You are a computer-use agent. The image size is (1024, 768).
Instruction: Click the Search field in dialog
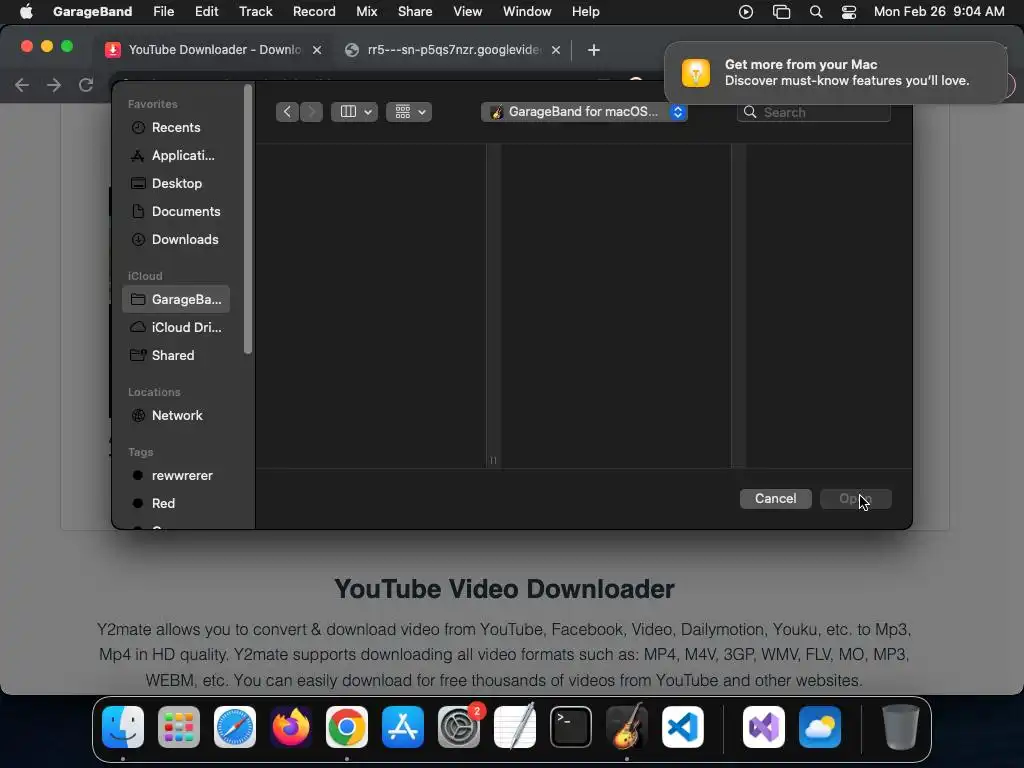(814, 112)
